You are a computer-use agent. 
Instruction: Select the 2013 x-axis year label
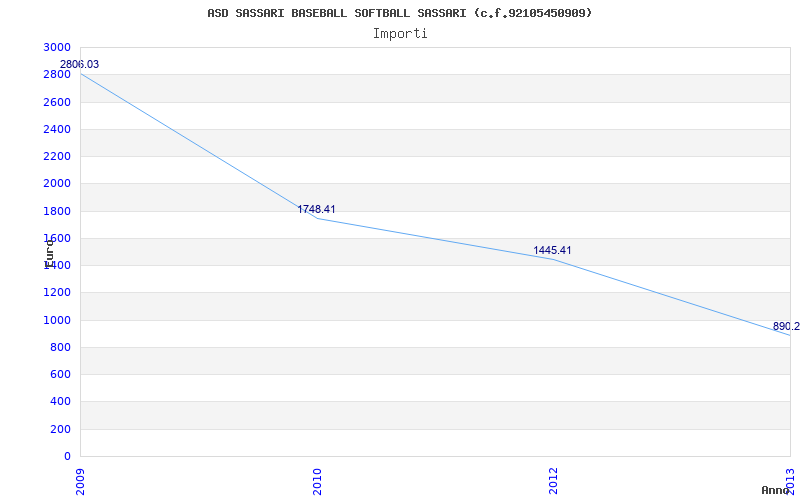(x=790, y=481)
